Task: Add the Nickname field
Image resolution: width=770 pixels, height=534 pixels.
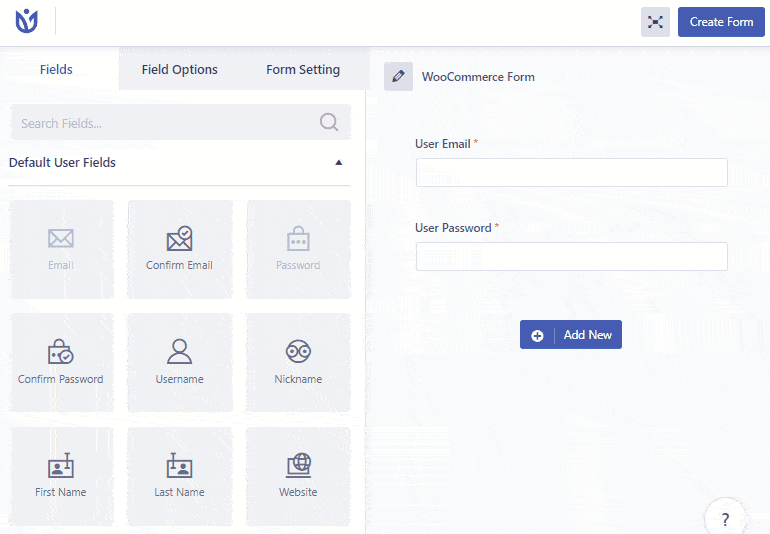Action: tap(299, 363)
